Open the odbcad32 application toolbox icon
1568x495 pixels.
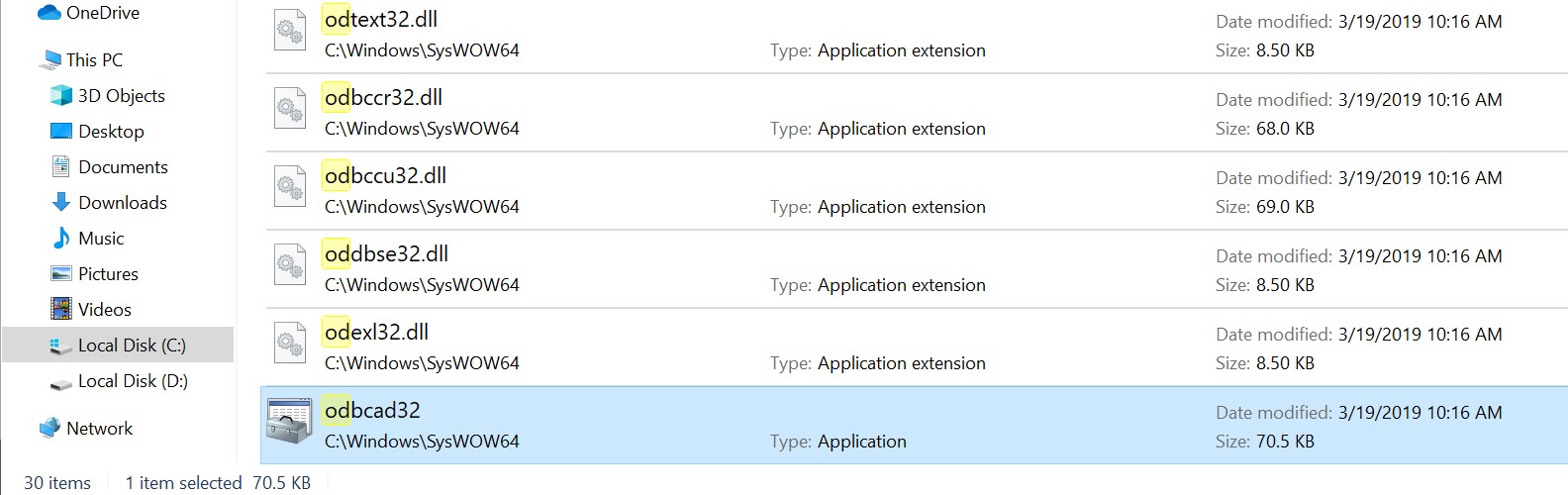289,423
